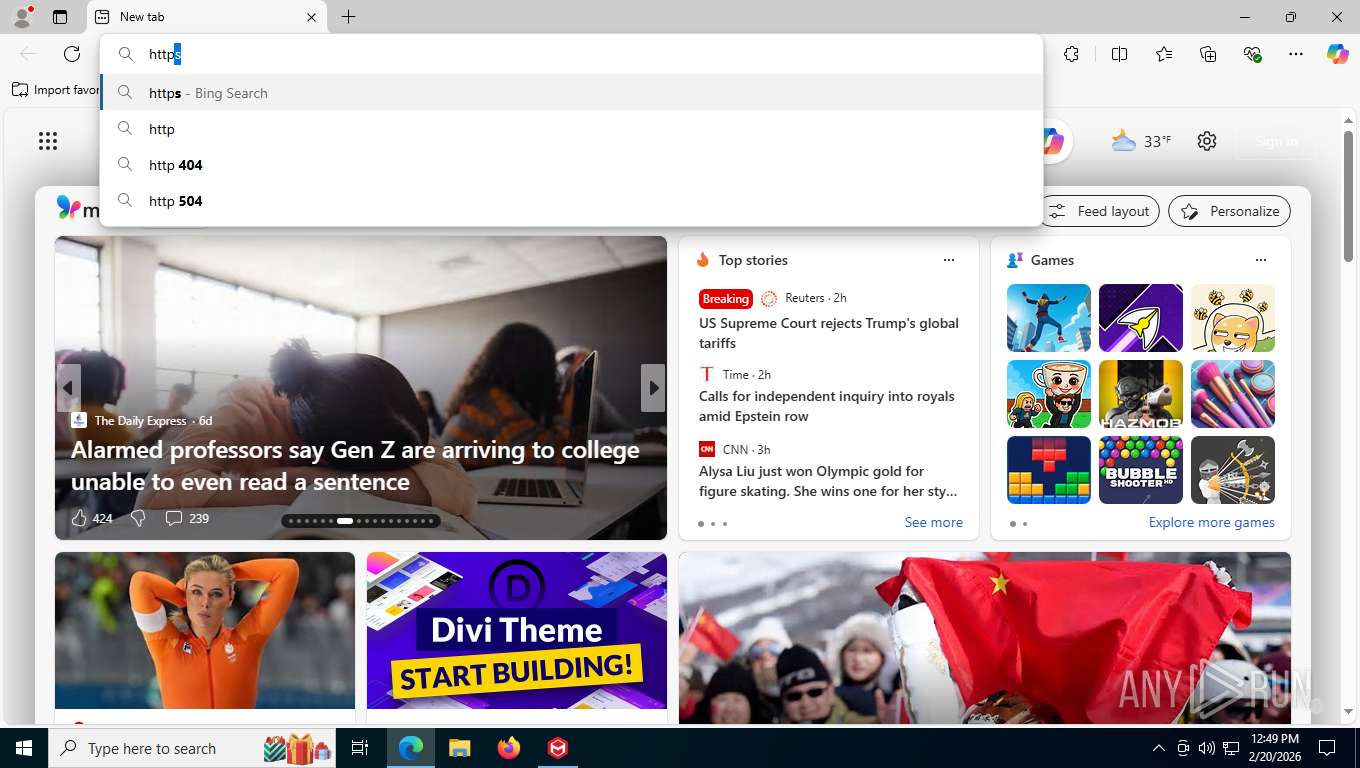Open Browser essentials heart icon
The height and width of the screenshot is (768, 1360).
coord(1252,54)
